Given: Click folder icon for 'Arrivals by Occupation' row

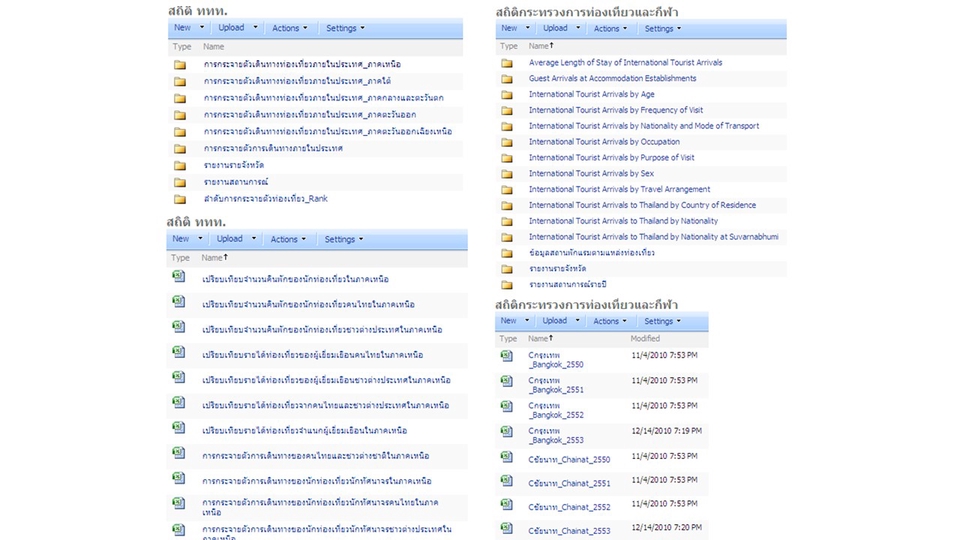Looking at the screenshot, I should click(507, 143).
